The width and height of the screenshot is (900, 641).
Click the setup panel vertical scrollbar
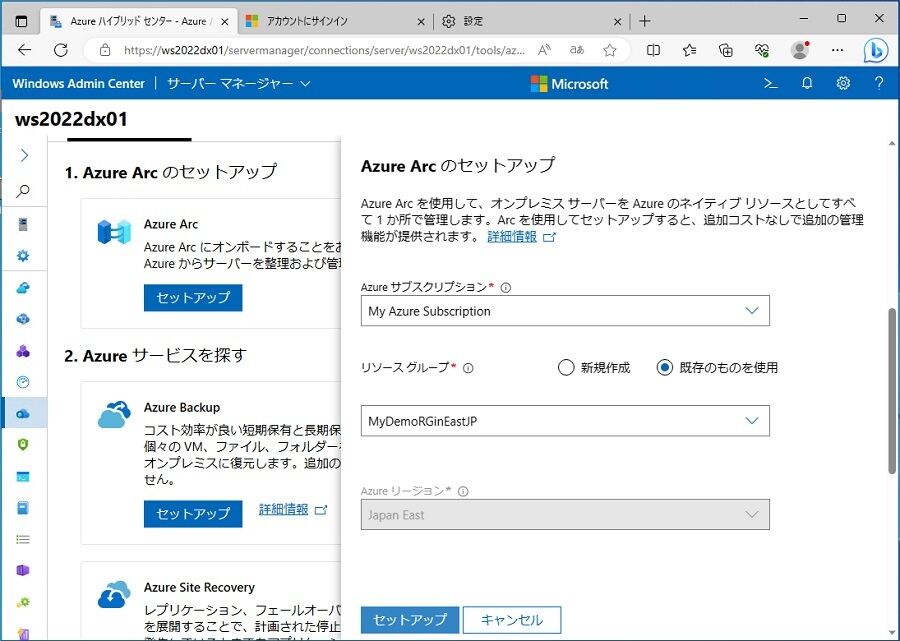coord(891,390)
